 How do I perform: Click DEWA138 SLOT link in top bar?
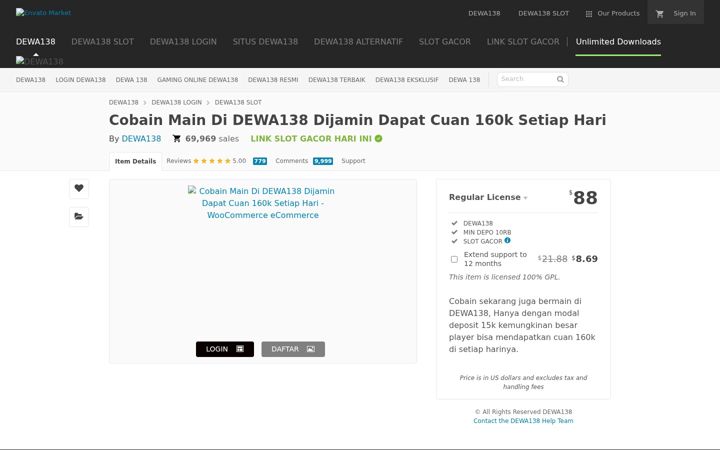coord(544,13)
